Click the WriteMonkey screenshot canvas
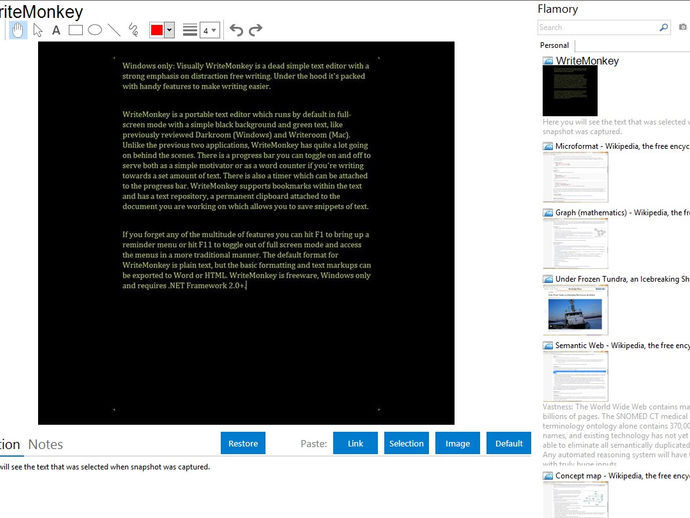Screen dimensions: 690x518 click(246, 233)
